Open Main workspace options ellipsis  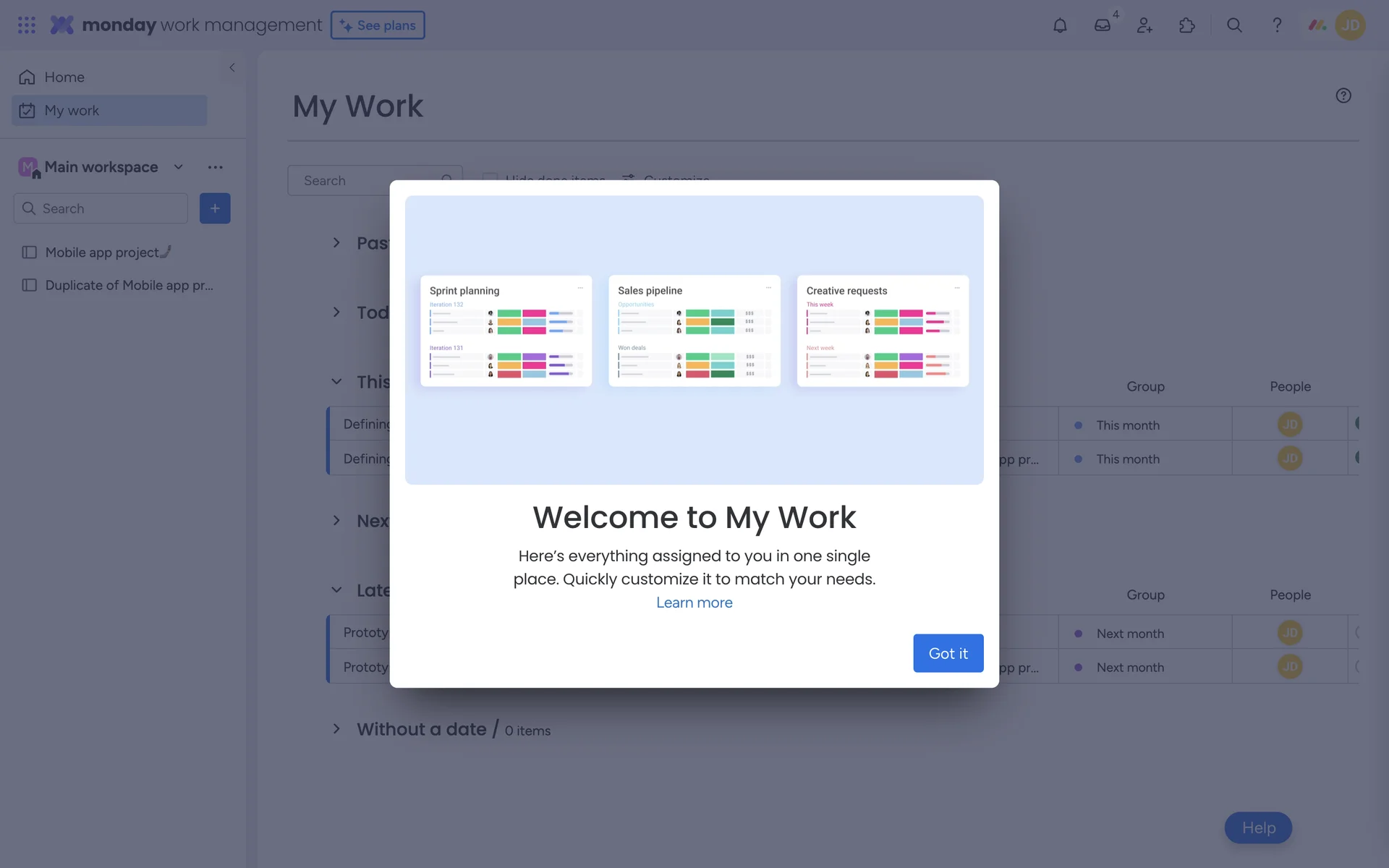pos(215,167)
